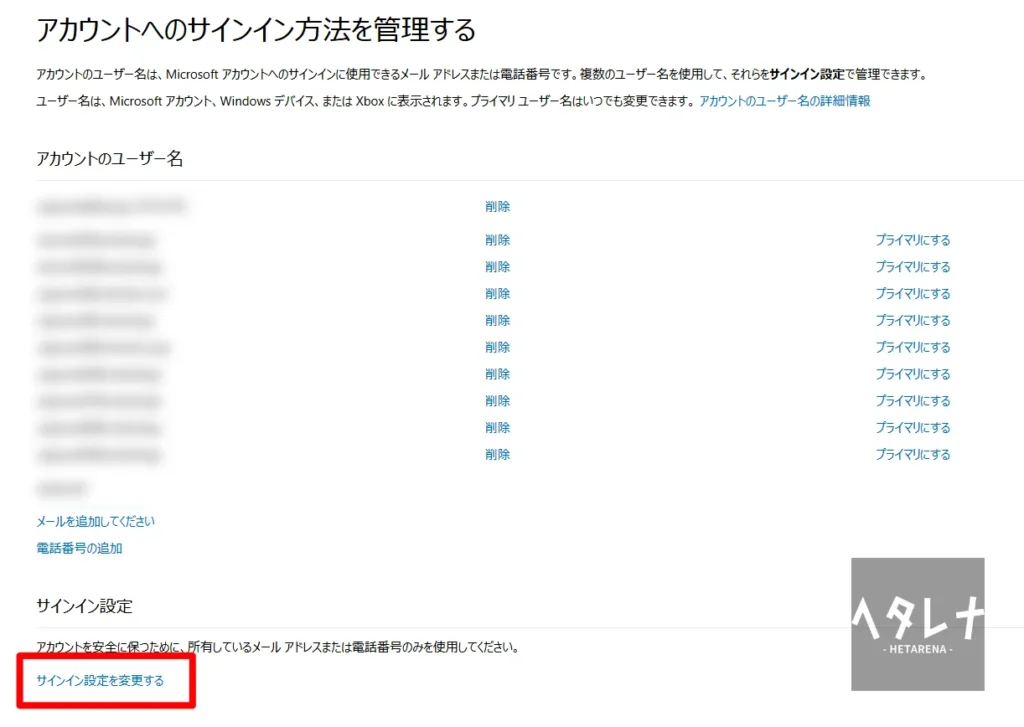Click プライマリにする in the seventh username row

pos(912,374)
